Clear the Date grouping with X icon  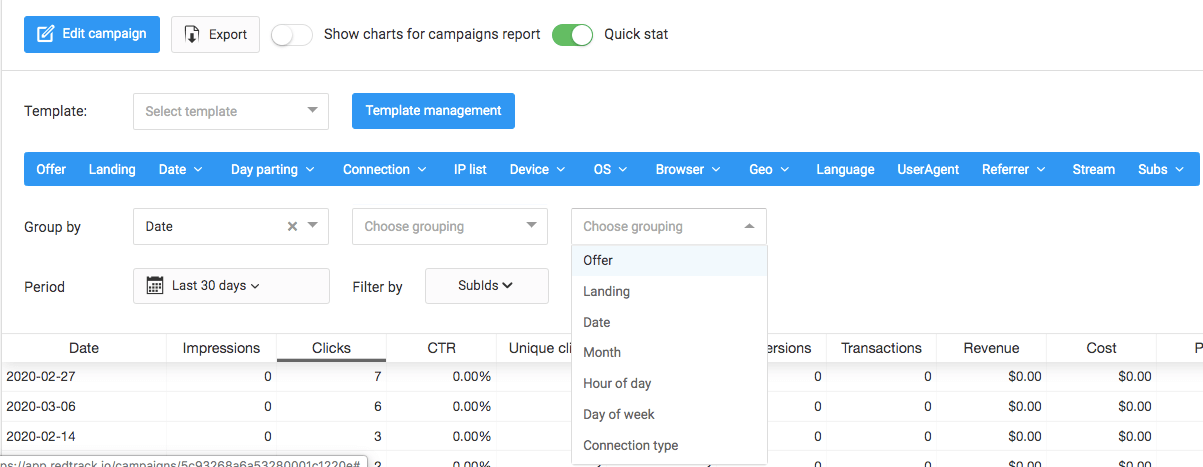click(292, 227)
